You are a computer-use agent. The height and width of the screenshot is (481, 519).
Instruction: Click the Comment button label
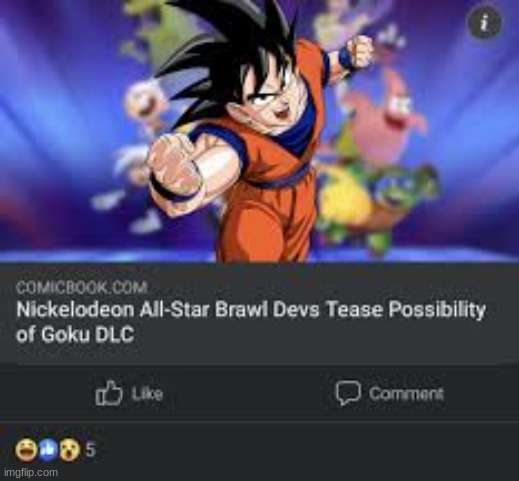click(406, 394)
